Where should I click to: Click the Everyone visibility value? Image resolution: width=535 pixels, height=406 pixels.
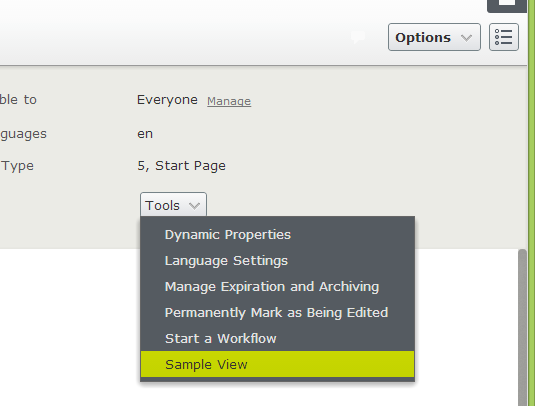(167, 100)
